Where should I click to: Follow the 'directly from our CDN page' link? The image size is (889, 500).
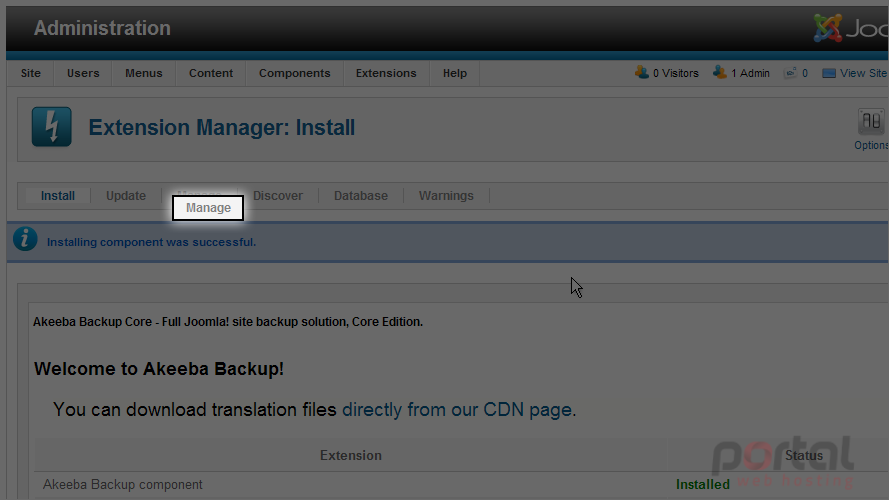click(457, 409)
